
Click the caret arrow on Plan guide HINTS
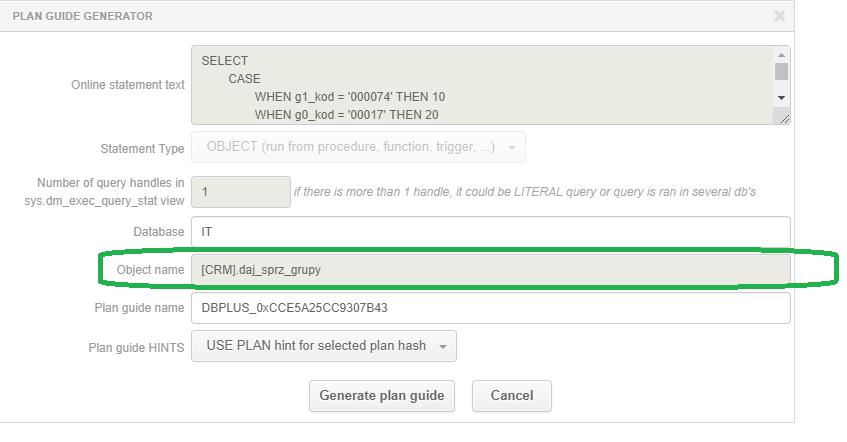pos(443,347)
